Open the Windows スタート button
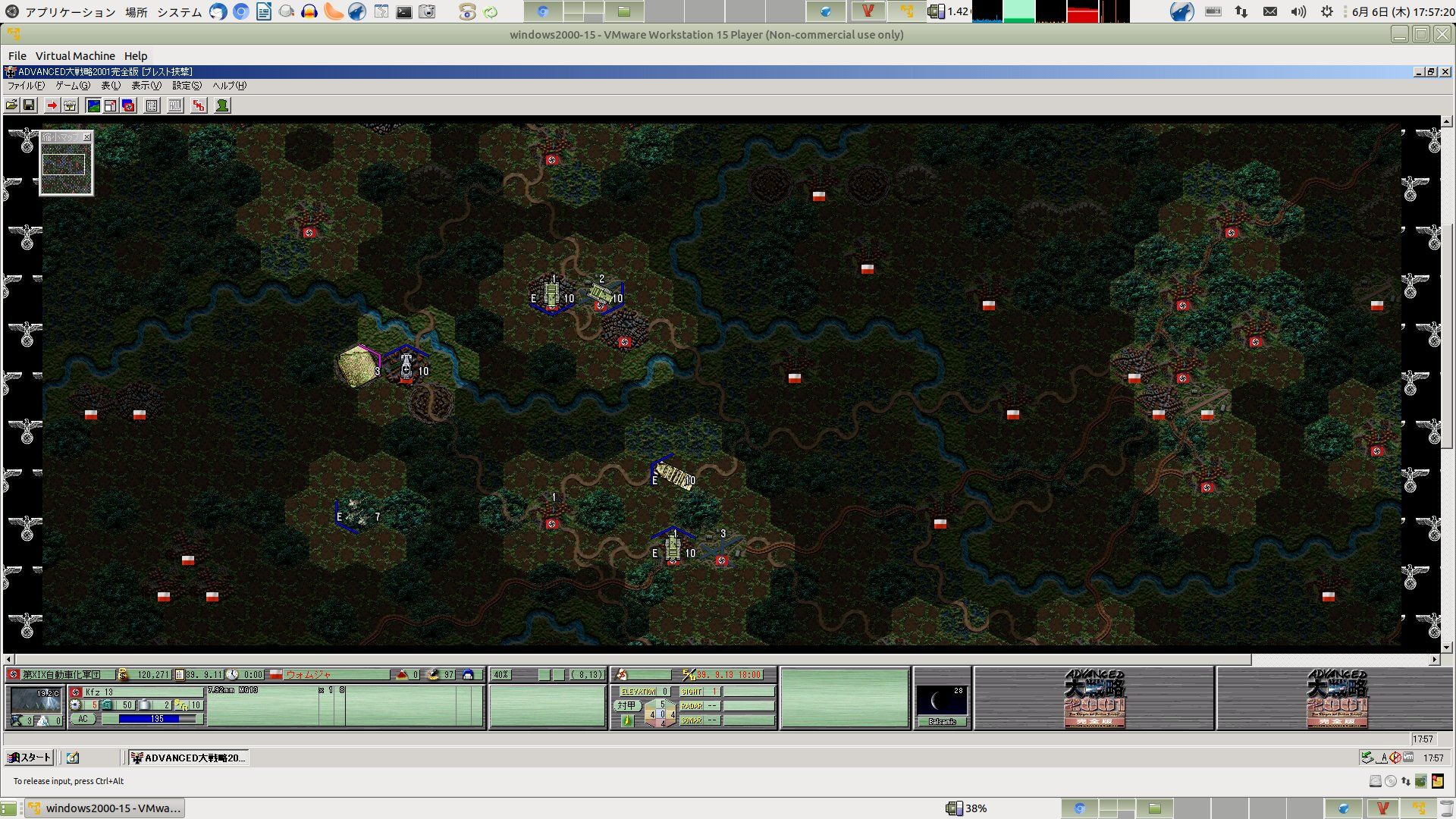The width and height of the screenshot is (1456, 819). pos(29,758)
